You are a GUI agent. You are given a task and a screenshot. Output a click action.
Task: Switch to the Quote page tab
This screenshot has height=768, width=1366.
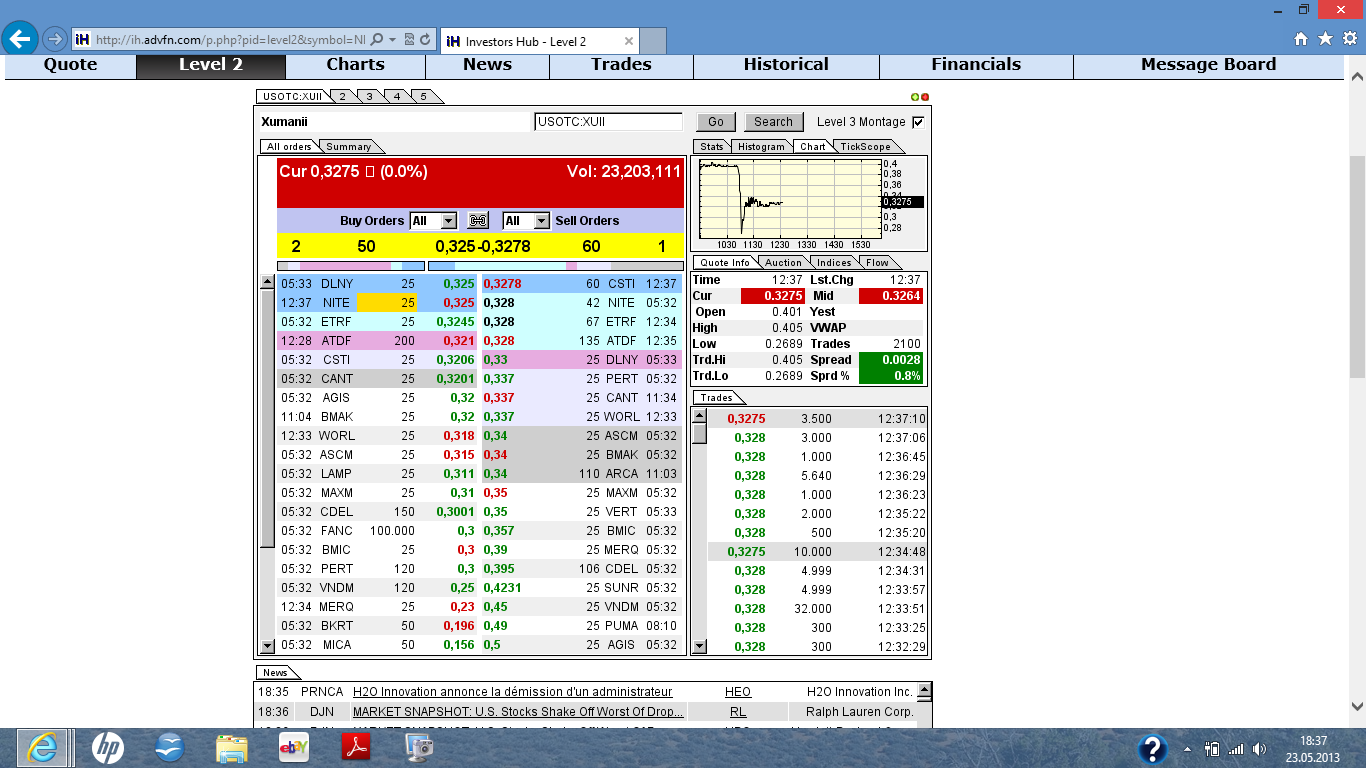point(70,65)
